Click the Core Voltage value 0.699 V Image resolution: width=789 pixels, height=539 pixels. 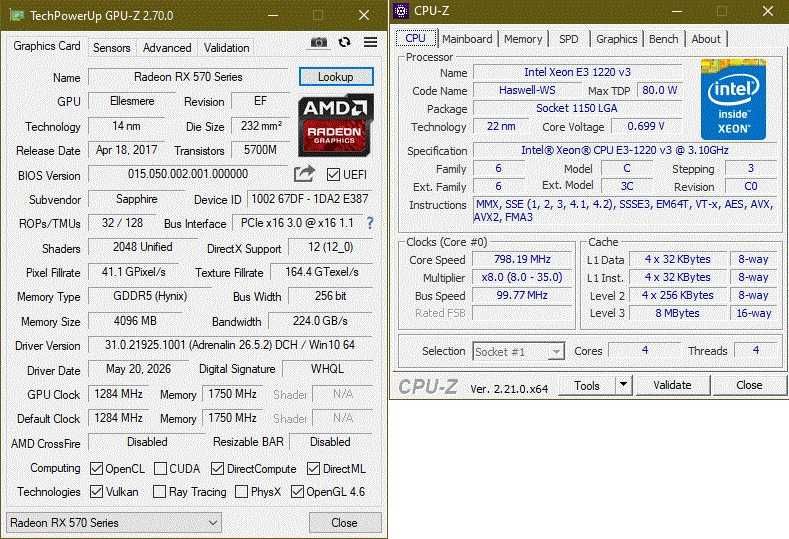(646, 126)
